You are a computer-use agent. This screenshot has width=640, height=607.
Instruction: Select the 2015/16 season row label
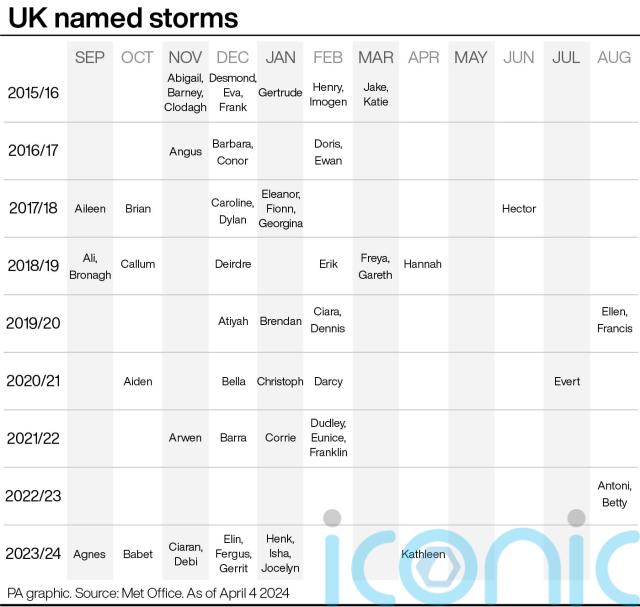[33, 93]
